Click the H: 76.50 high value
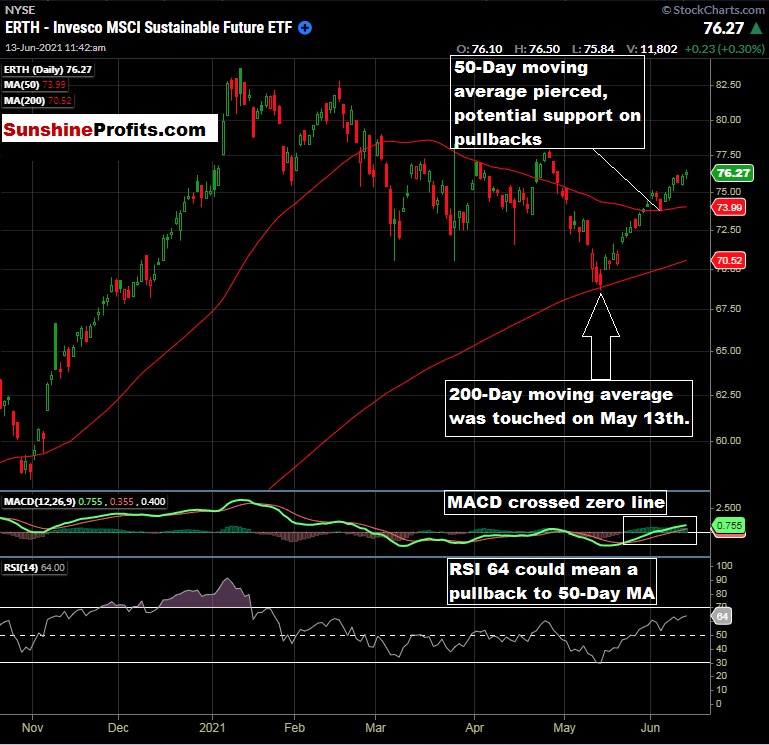769x745 pixels. (537, 49)
